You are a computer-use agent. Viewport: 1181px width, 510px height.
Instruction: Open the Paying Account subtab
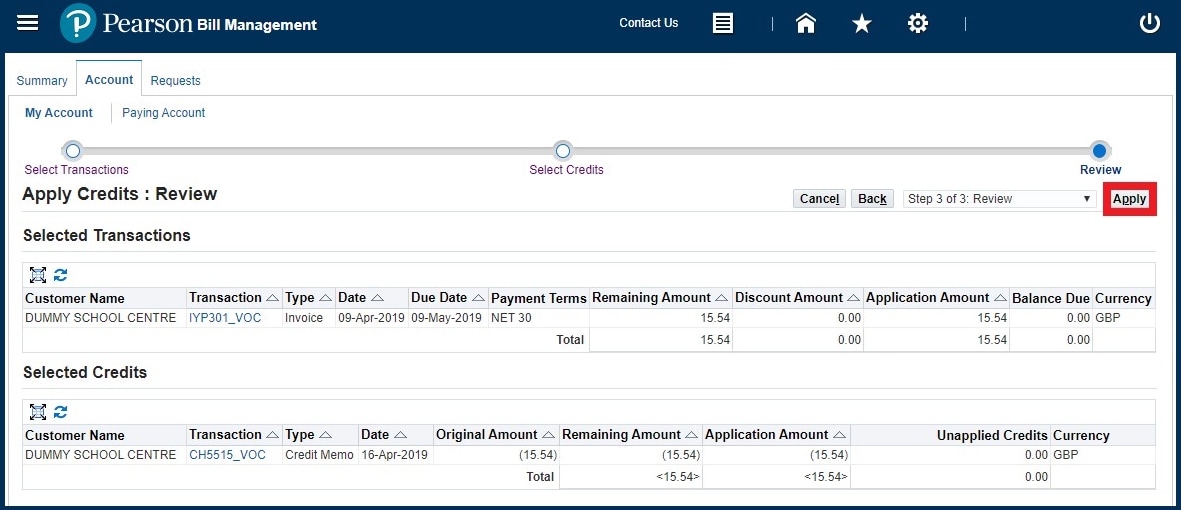pyautogui.click(x=163, y=113)
